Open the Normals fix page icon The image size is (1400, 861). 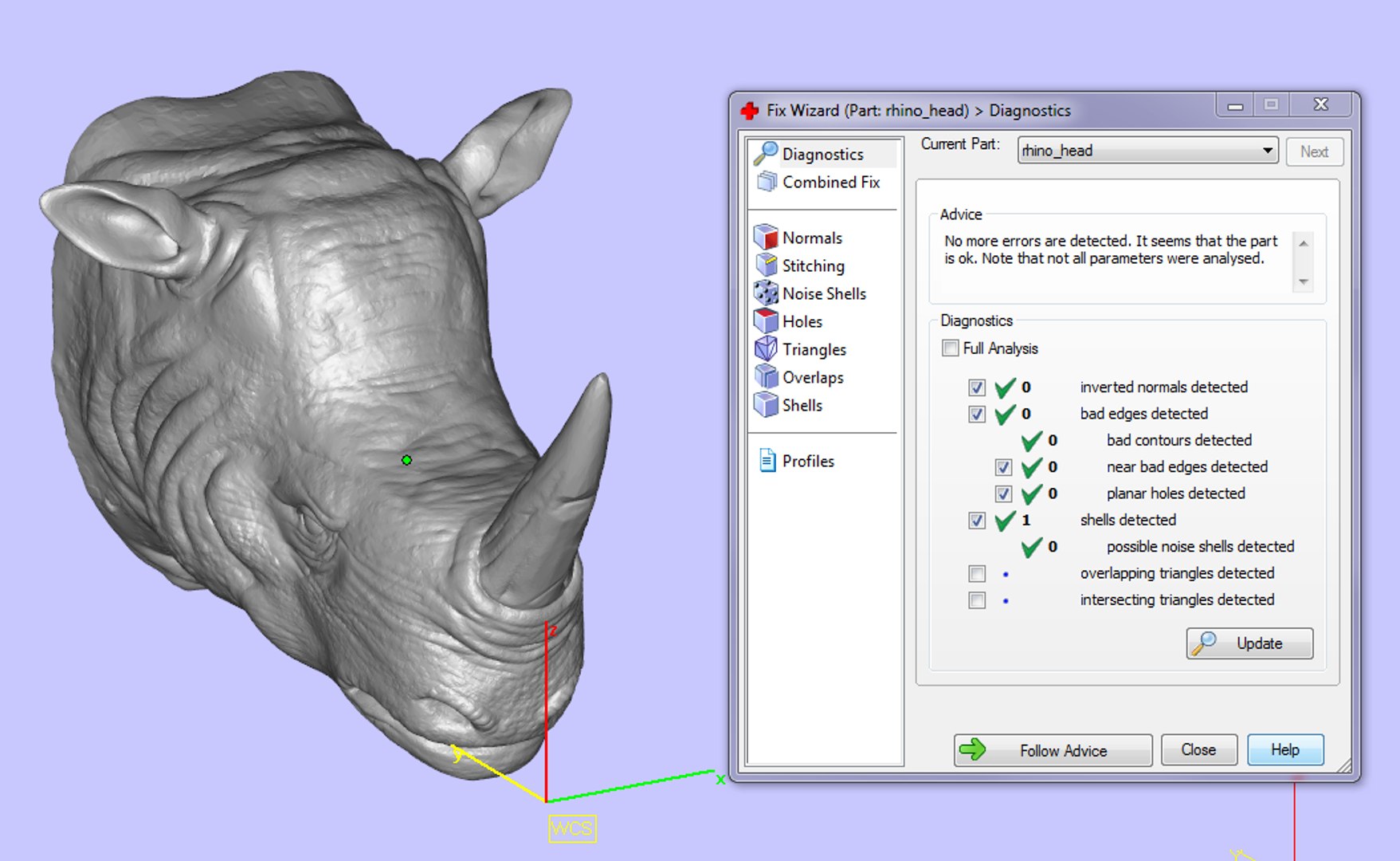pyautogui.click(x=766, y=238)
